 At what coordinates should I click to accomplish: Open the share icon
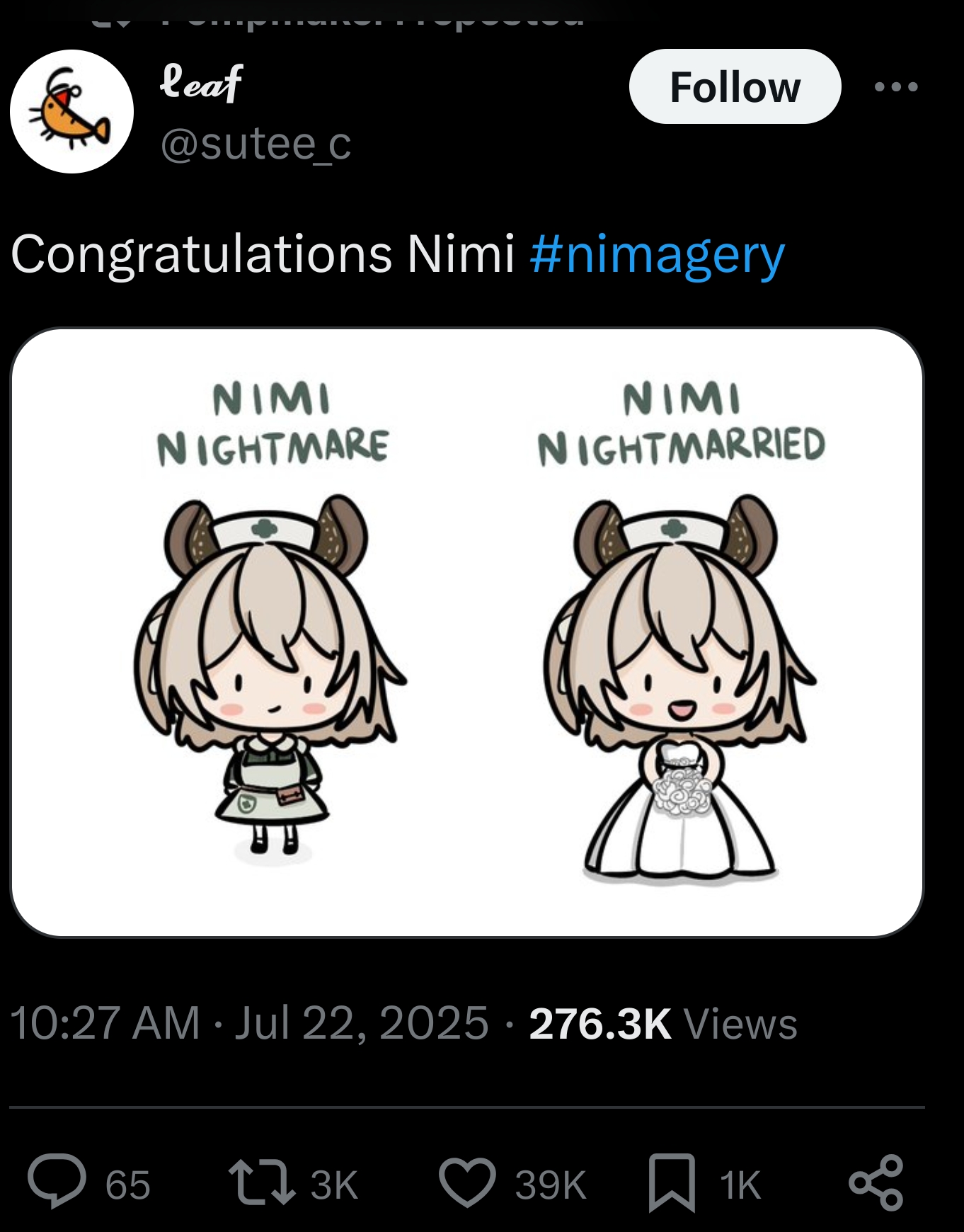[876, 1182]
